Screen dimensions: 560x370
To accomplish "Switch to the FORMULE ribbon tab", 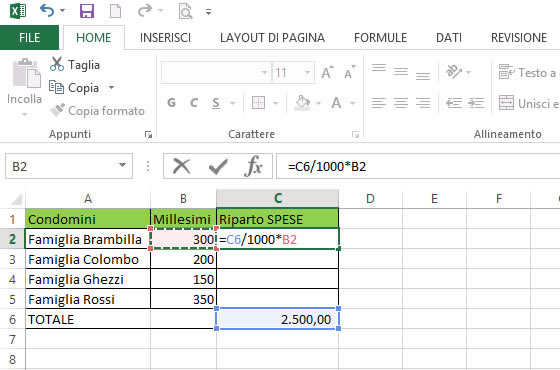I will pos(380,38).
